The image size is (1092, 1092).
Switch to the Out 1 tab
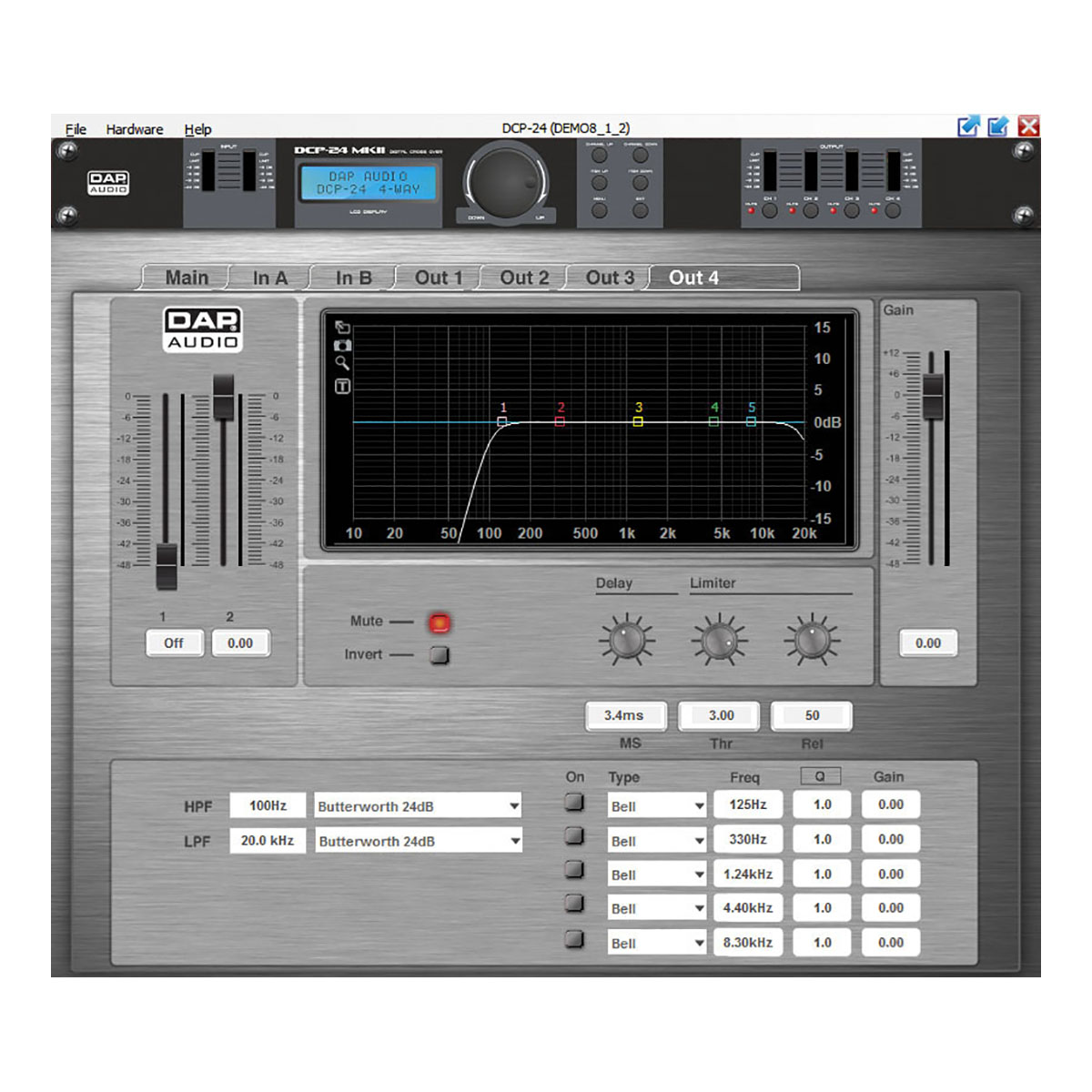tap(438, 278)
